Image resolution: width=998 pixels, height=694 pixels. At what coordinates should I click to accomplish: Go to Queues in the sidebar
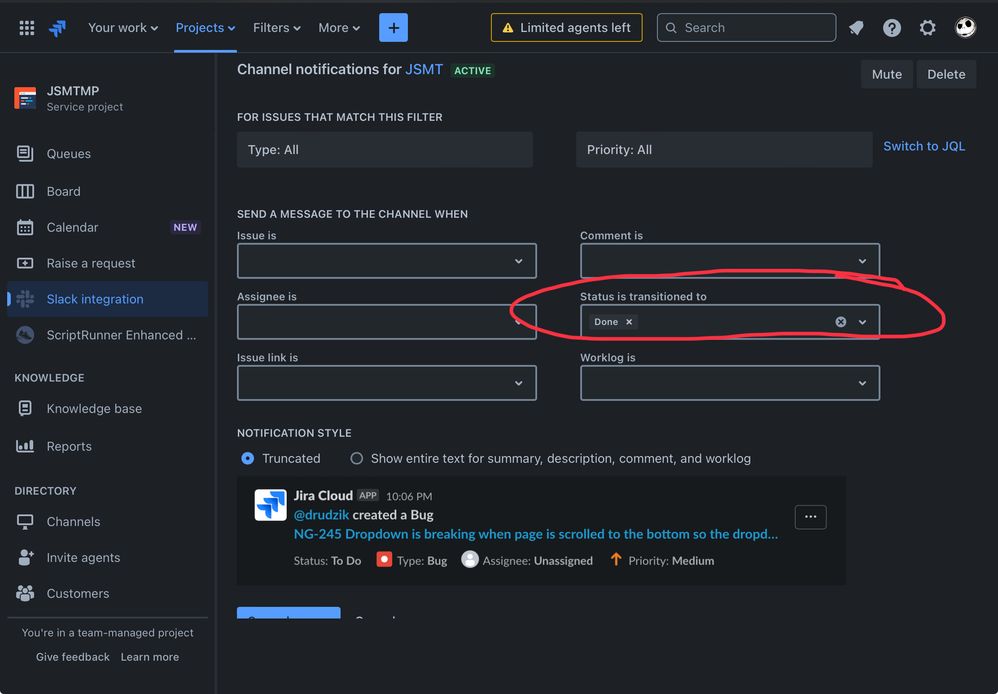tap(107, 153)
